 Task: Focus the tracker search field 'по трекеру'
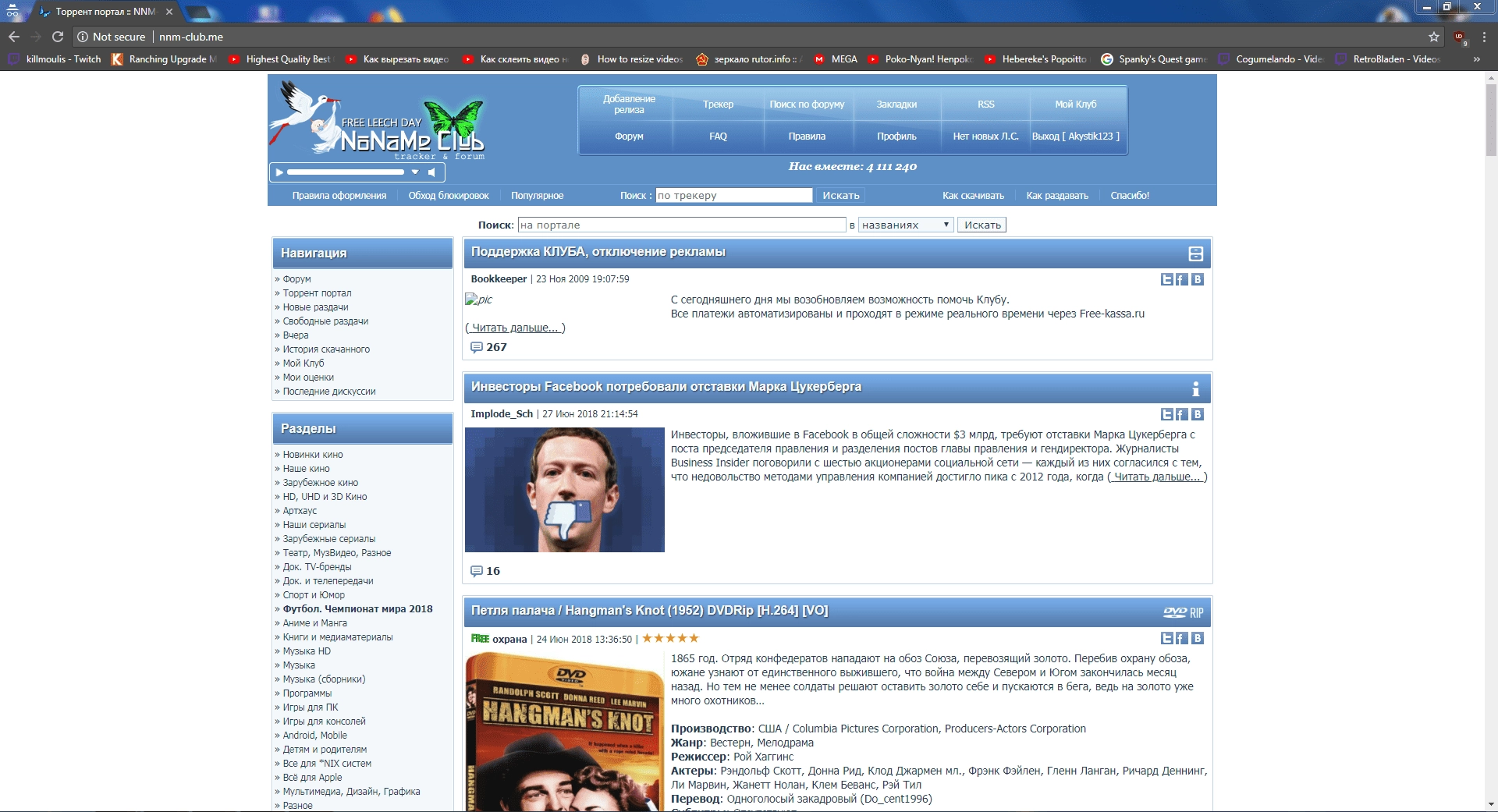(733, 196)
